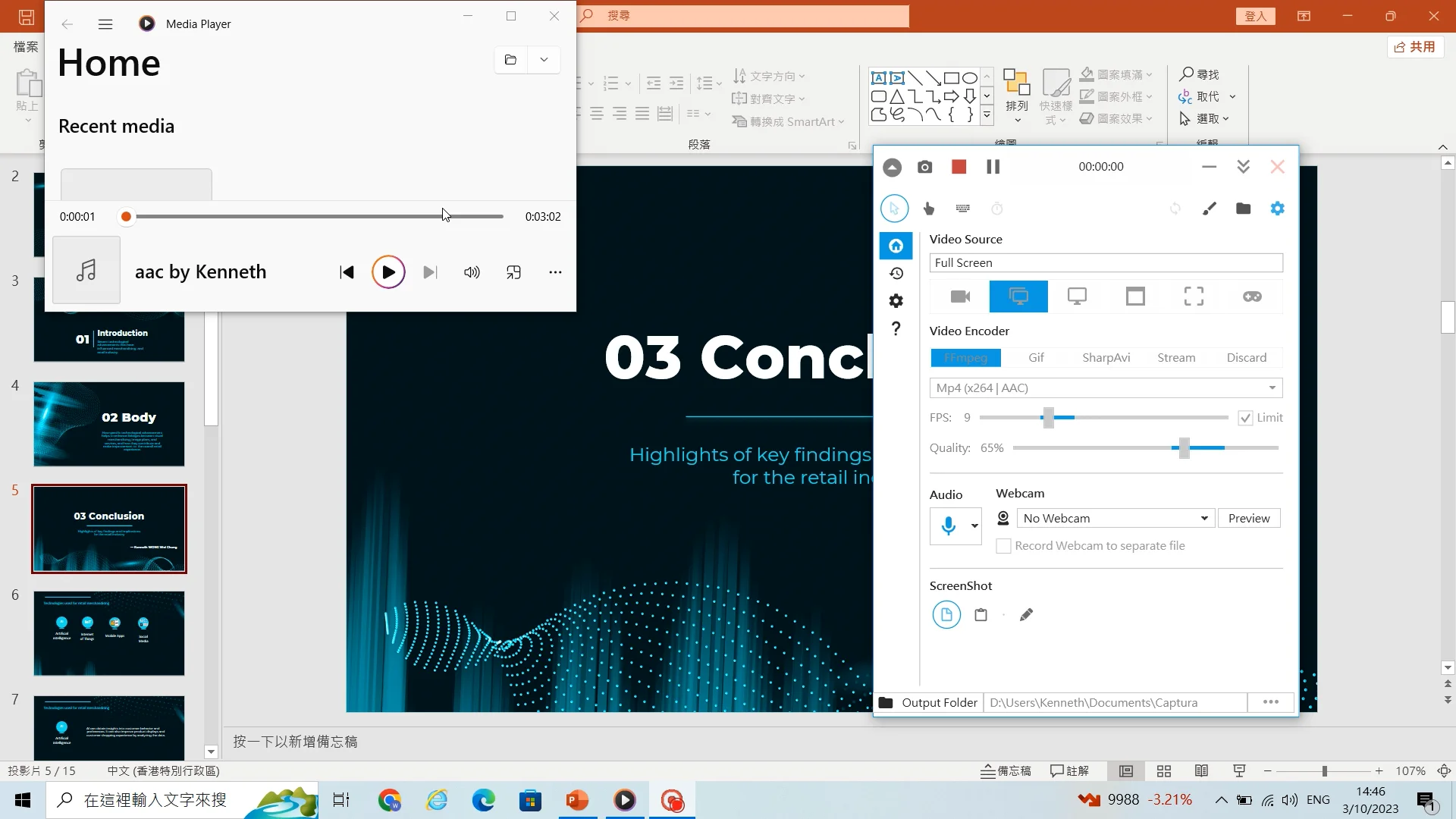This screenshot has width=1456, height=819.
Task: Select window video source icon
Action: pos(1135,297)
